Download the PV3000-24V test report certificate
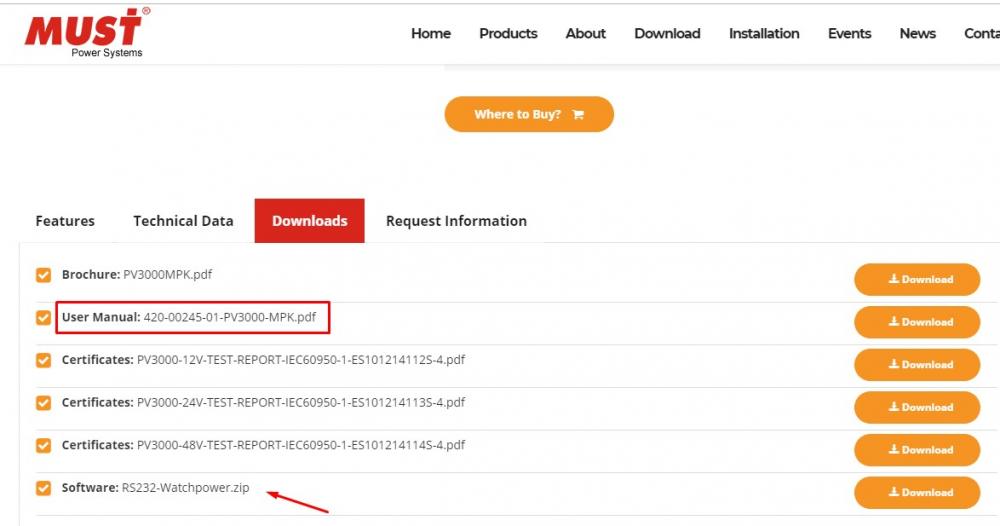This screenshot has height=526, width=1000. 916,407
